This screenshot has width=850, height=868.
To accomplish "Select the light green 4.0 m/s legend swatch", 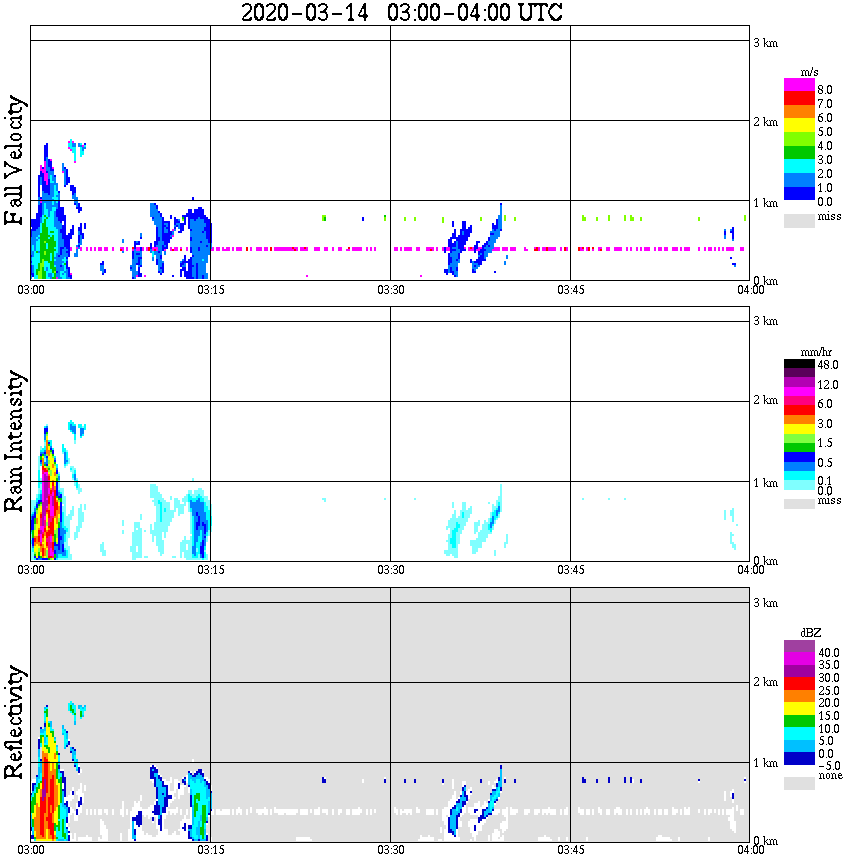I will pos(799,139).
